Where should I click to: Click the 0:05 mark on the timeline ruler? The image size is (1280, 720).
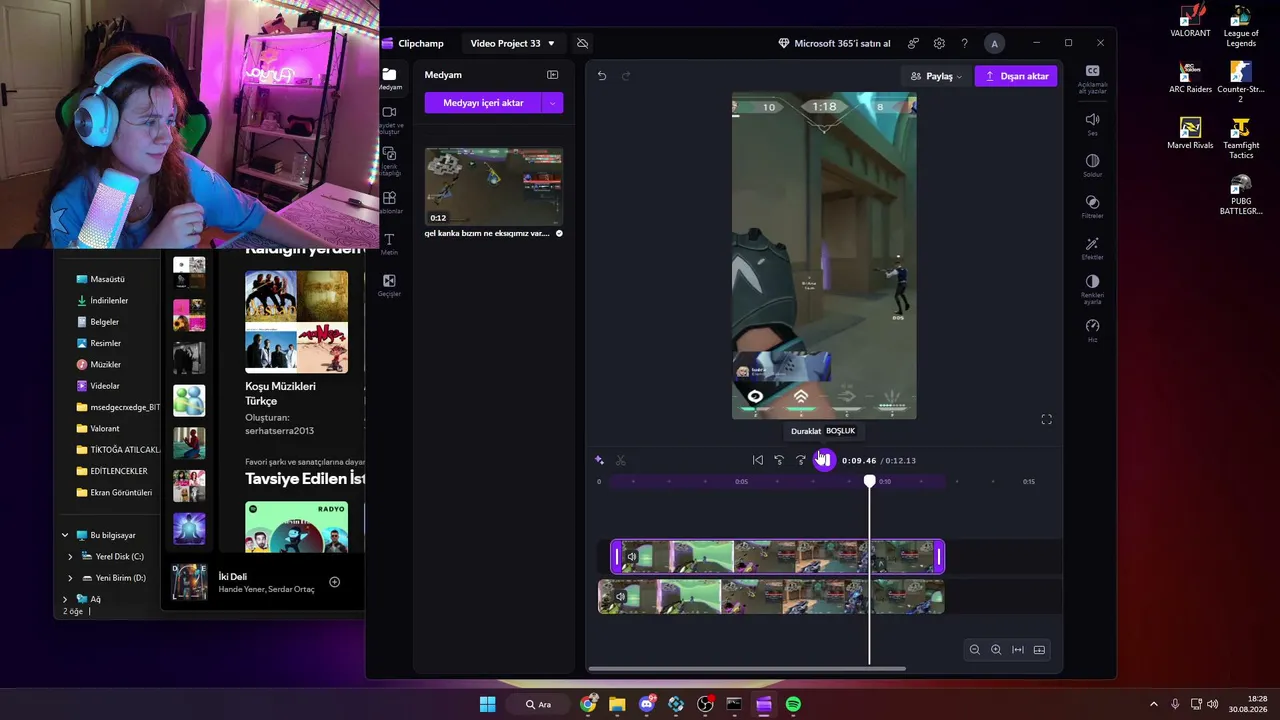[x=741, y=482]
